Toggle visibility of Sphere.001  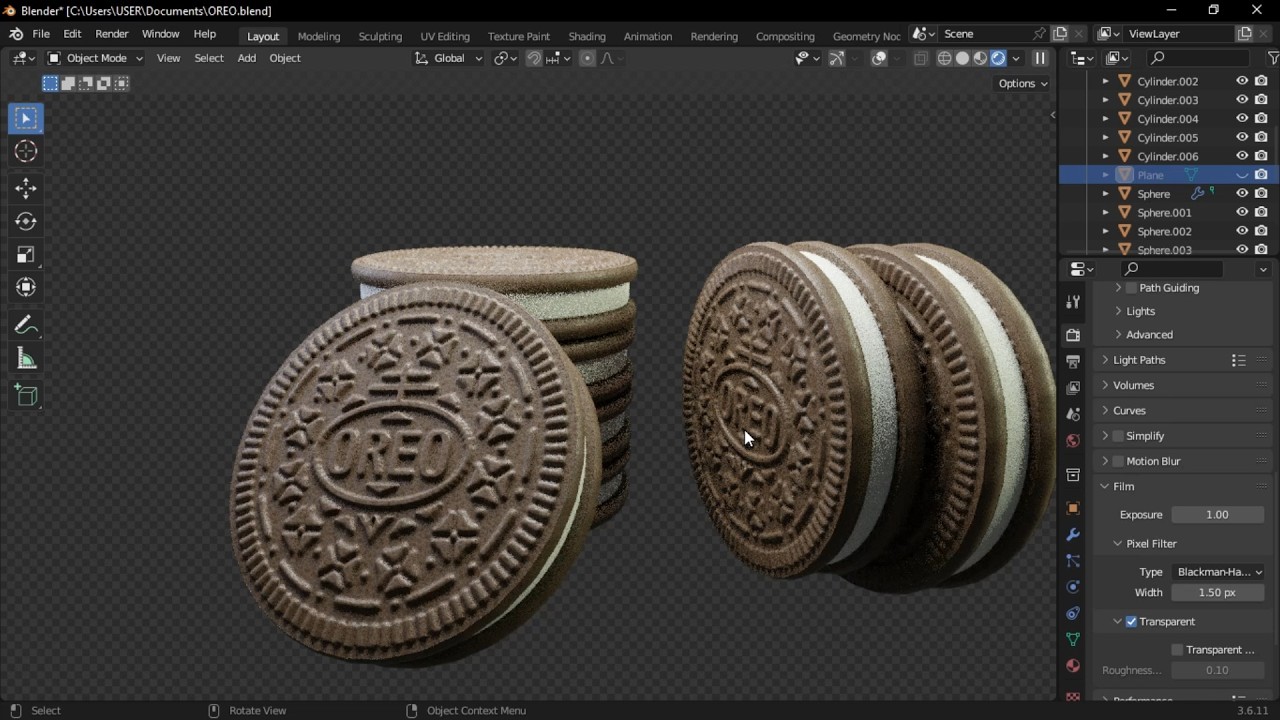click(1242, 212)
